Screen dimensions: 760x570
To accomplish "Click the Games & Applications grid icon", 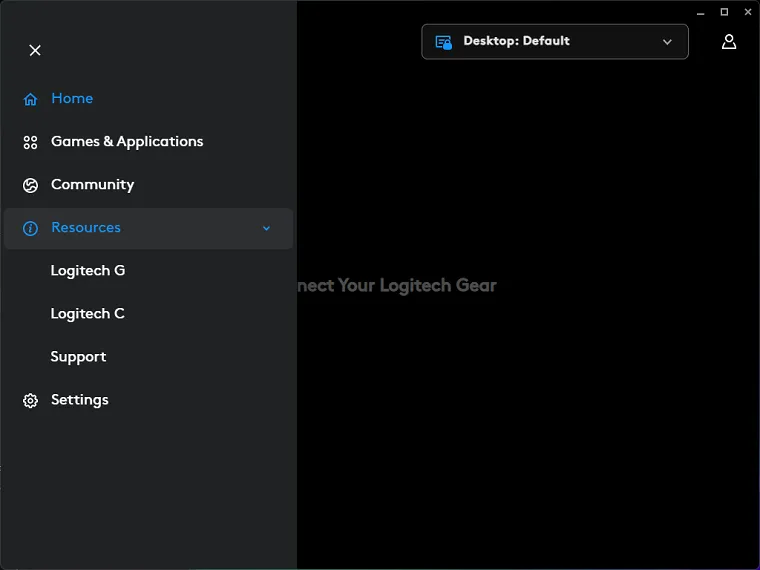I will [30, 142].
